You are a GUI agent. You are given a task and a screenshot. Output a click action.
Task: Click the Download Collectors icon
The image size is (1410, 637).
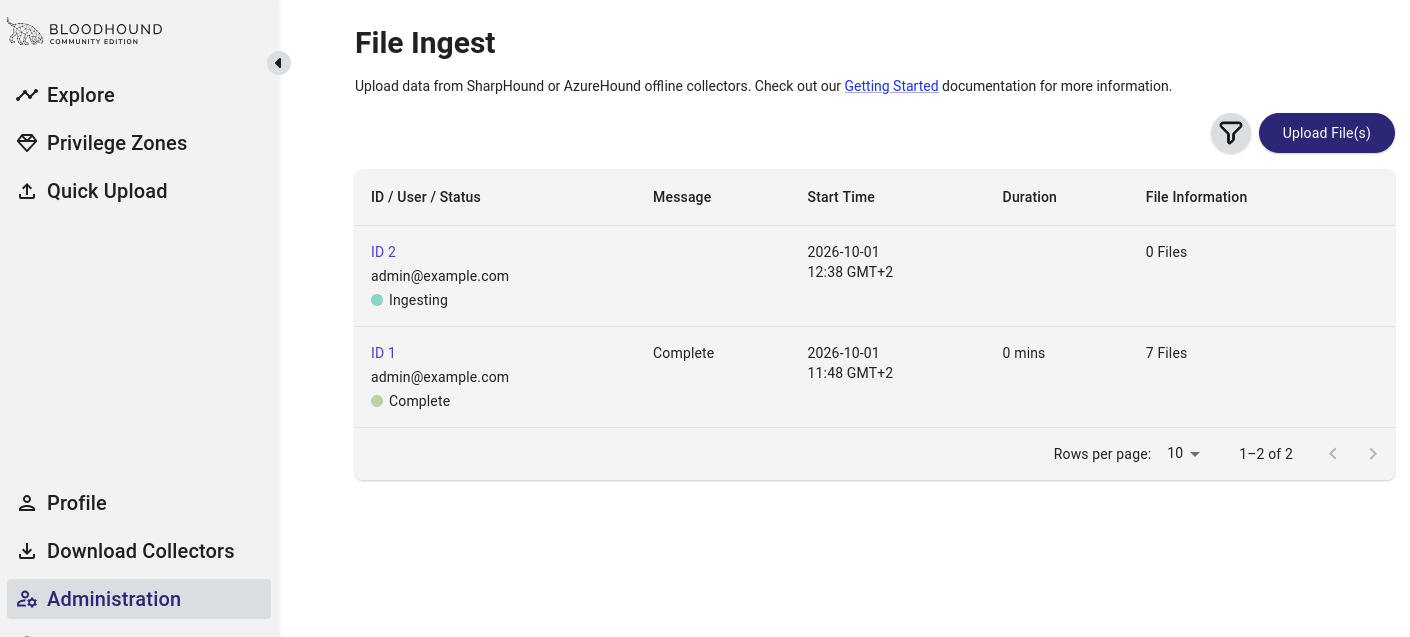pyautogui.click(x=27, y=551)
